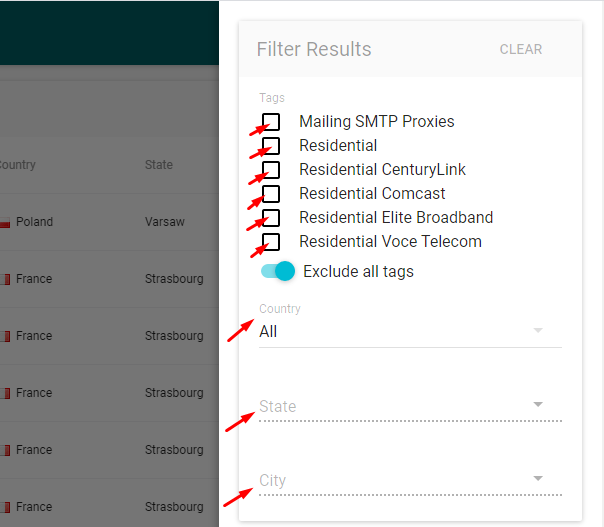
Task: Open the City dropdown
Action: (410, 480)
